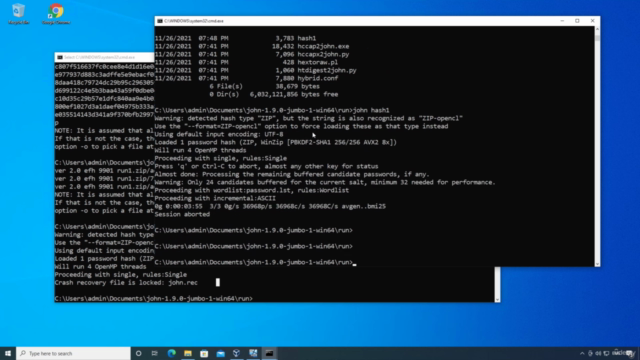The image size is (640, 360).
Task: Open the Recycle Bin desktop icon
Action: click(18, 13)
